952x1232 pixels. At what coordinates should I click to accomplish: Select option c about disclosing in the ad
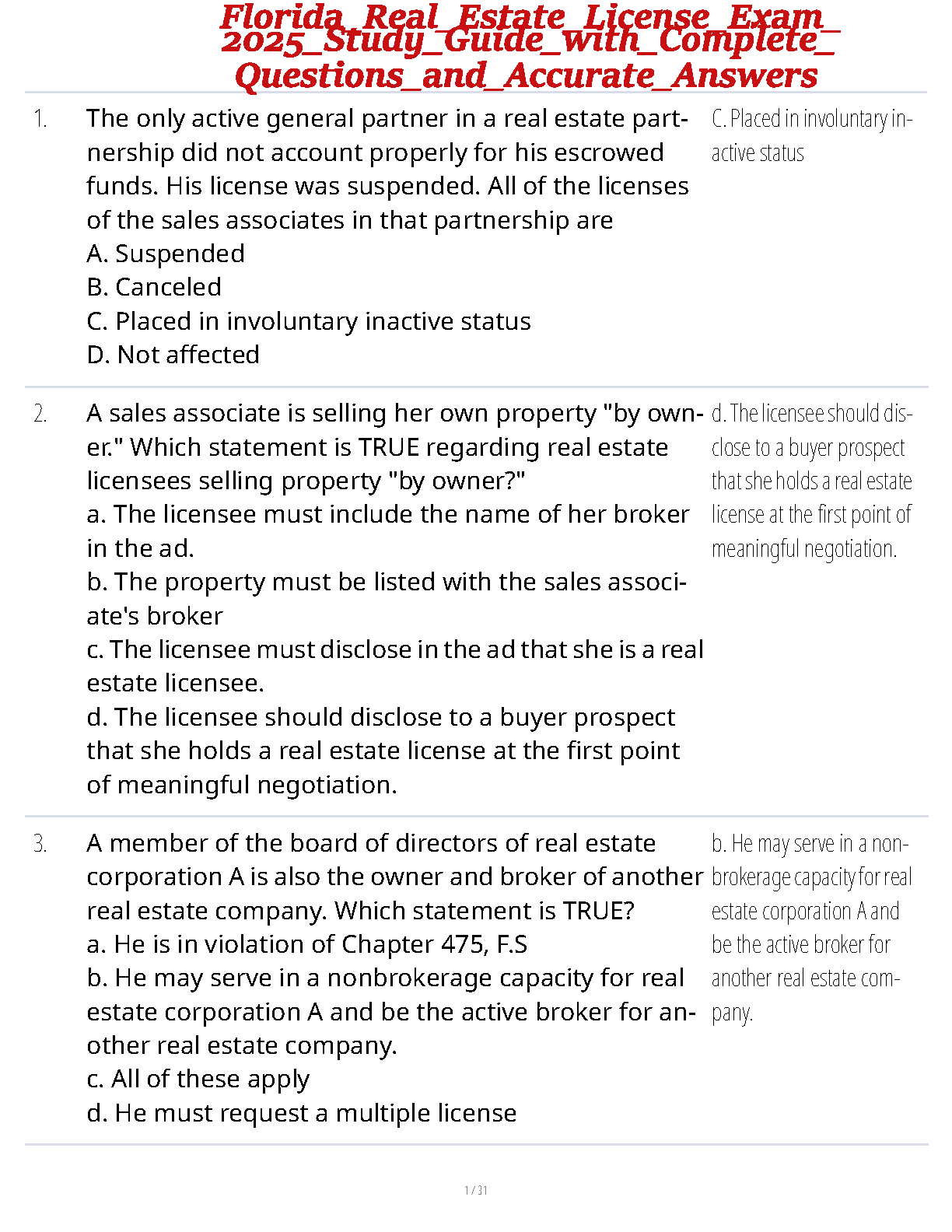[x=395, y=666]
